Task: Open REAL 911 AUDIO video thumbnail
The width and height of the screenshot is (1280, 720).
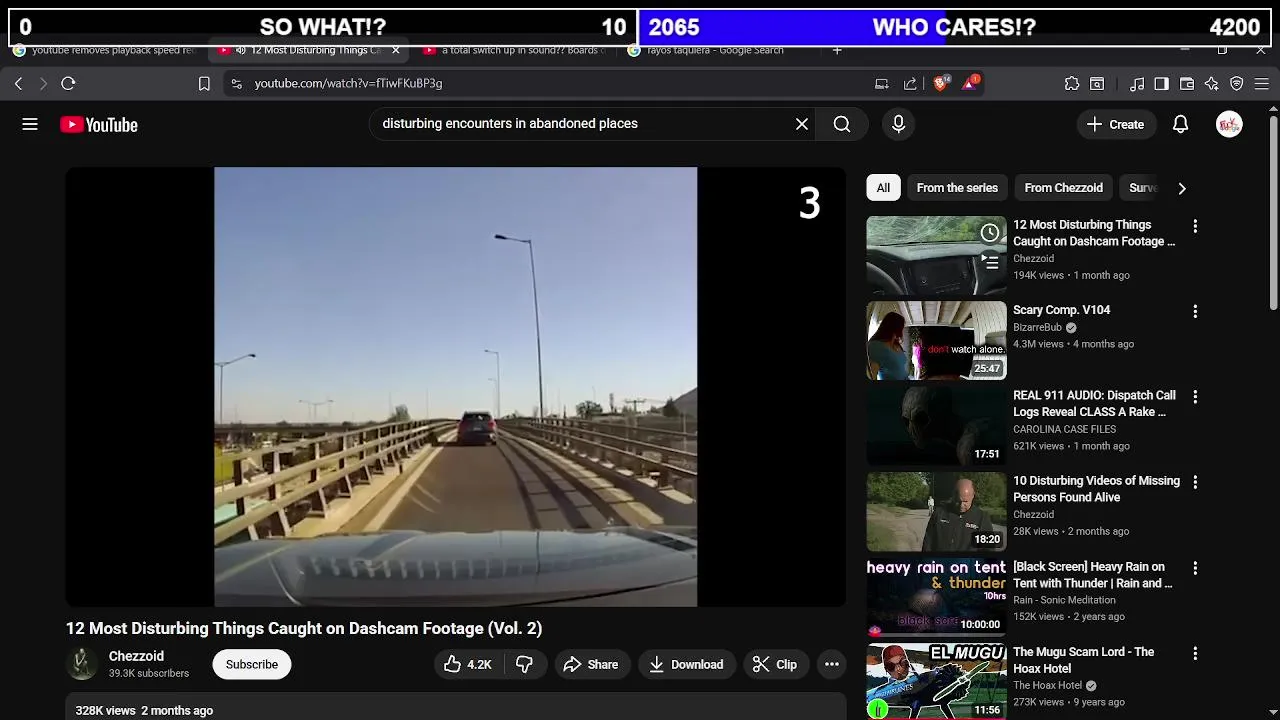Action: pyautogui.click(x=936, y=426)
